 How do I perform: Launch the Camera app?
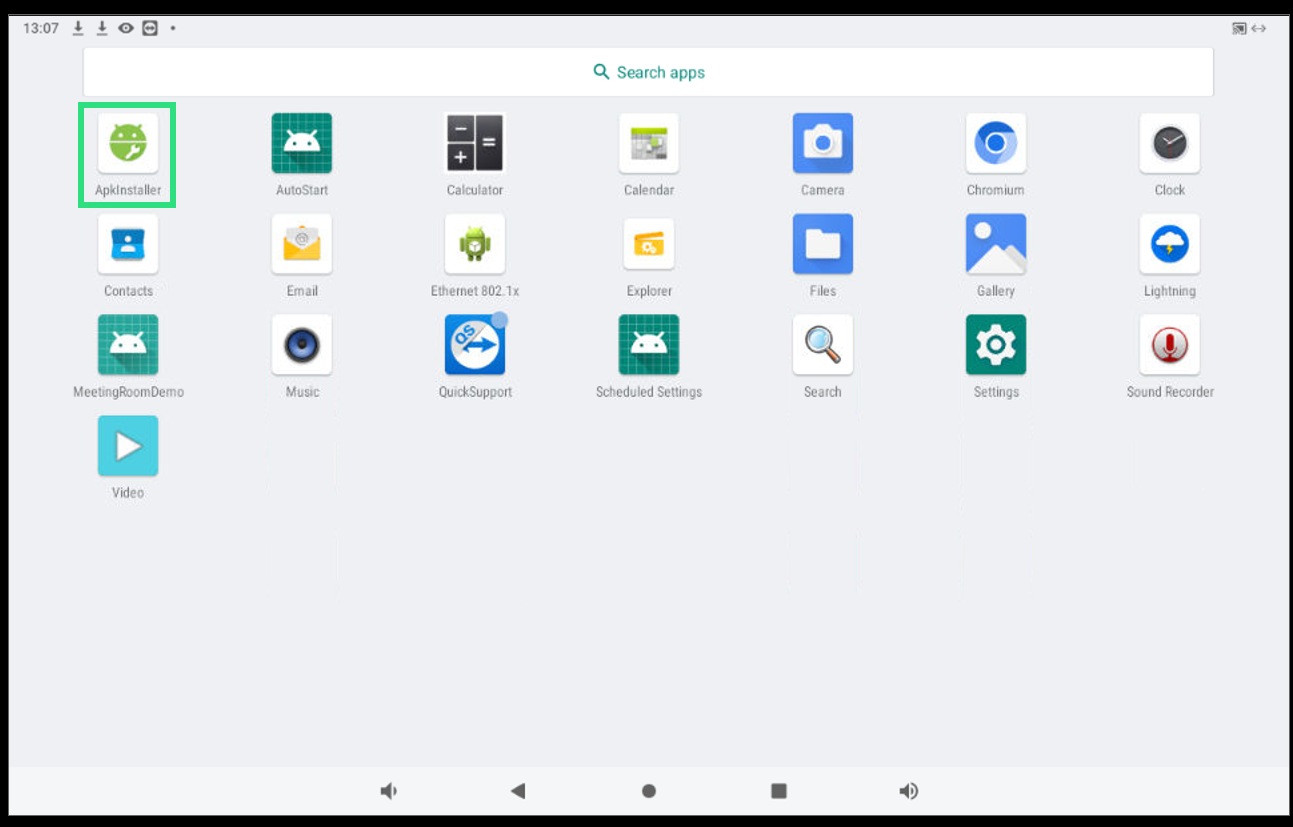click(x=823, y=143)
